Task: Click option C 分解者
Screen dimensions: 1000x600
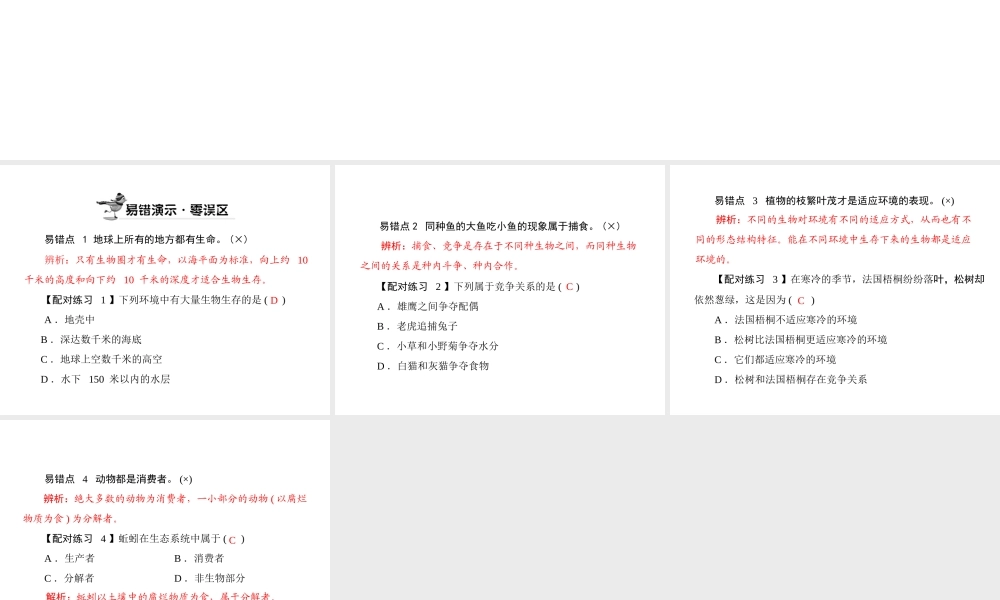Action: pos(69,578)
